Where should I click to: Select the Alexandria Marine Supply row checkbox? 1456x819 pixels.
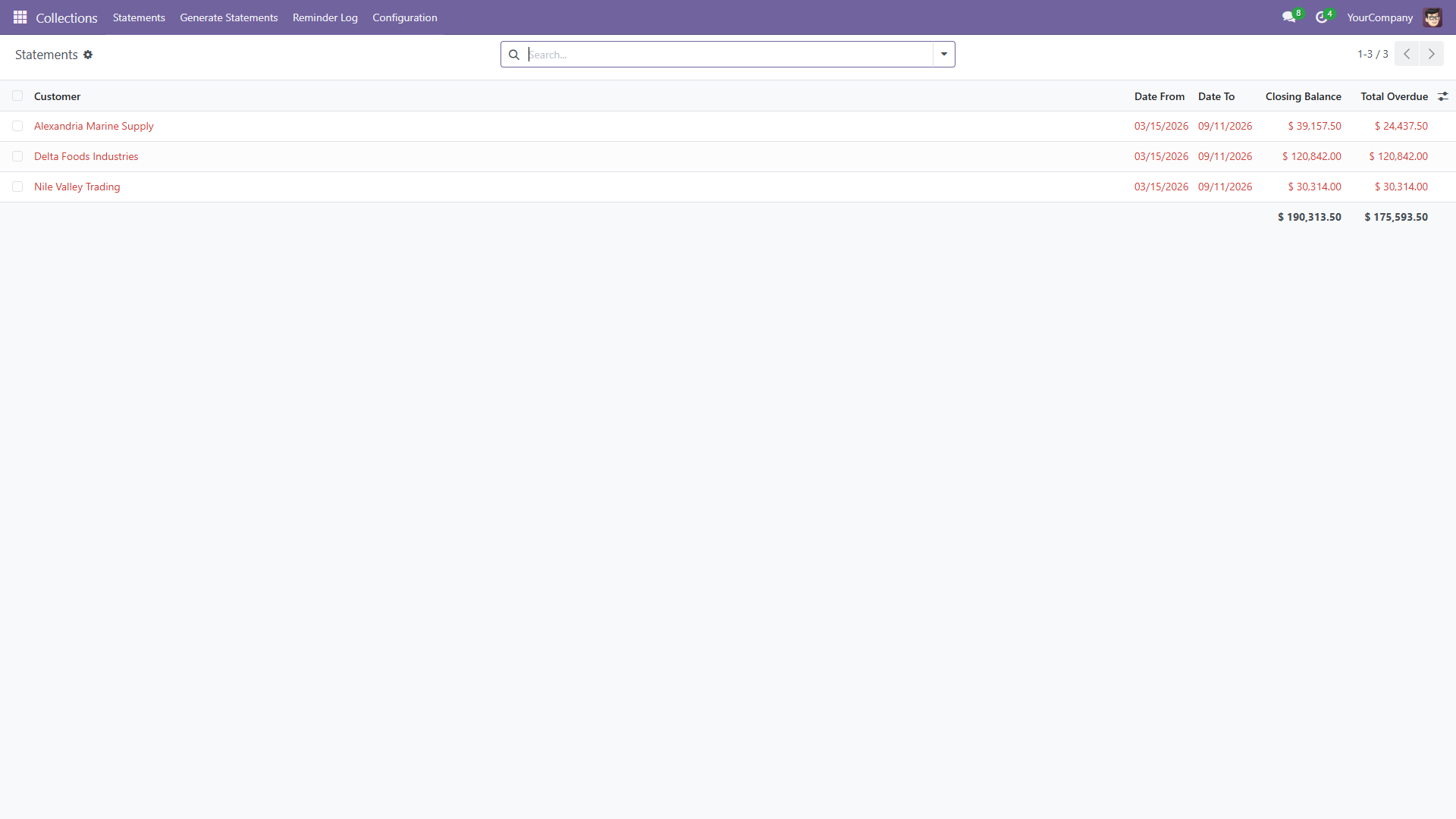17,126
